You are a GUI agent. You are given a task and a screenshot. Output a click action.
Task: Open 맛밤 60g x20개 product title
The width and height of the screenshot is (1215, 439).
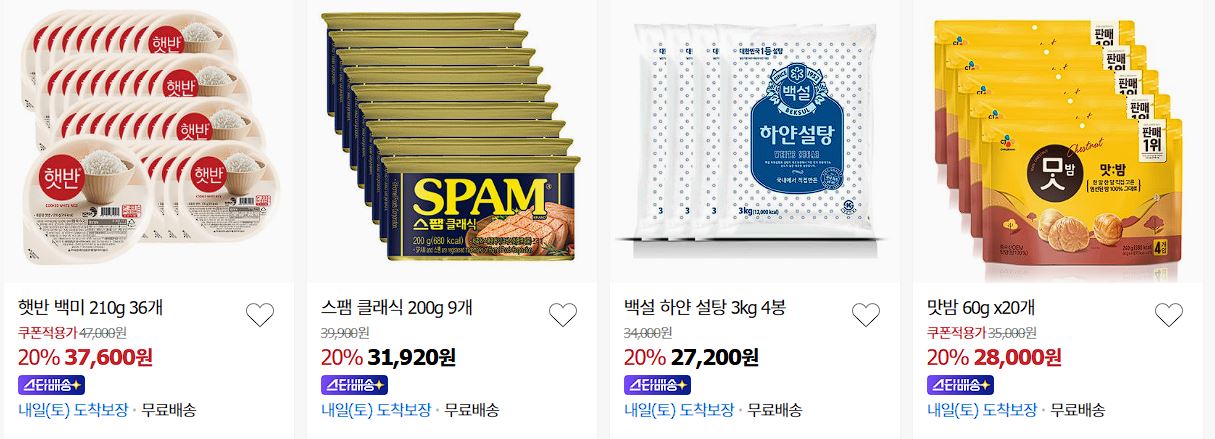click(x=981, y=307)
